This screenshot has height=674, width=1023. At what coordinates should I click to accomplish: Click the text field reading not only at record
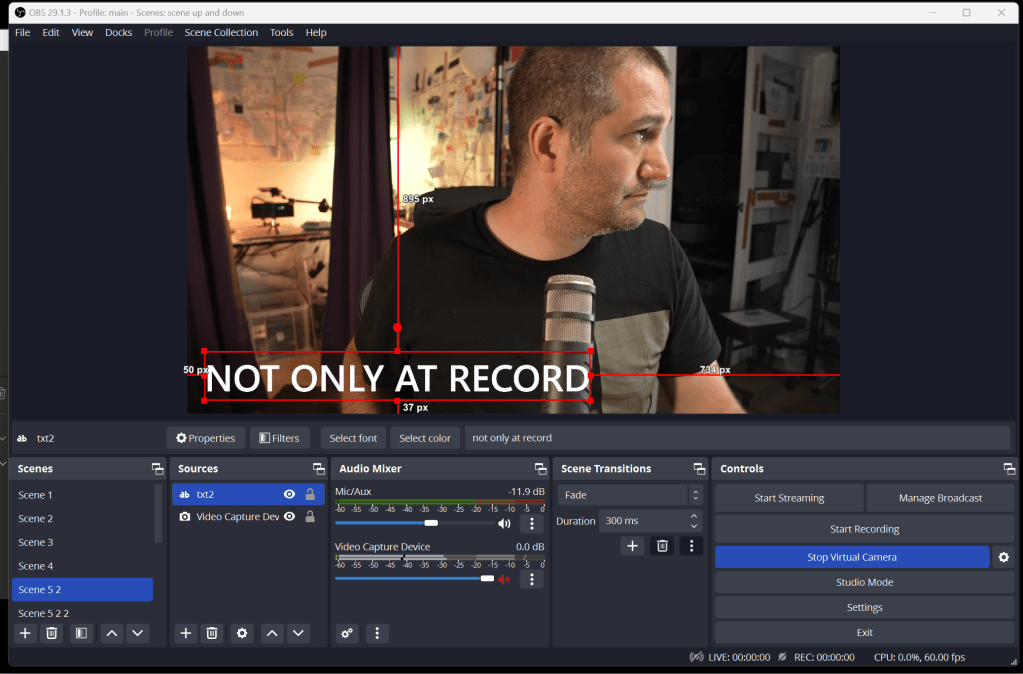pos(737,438)
